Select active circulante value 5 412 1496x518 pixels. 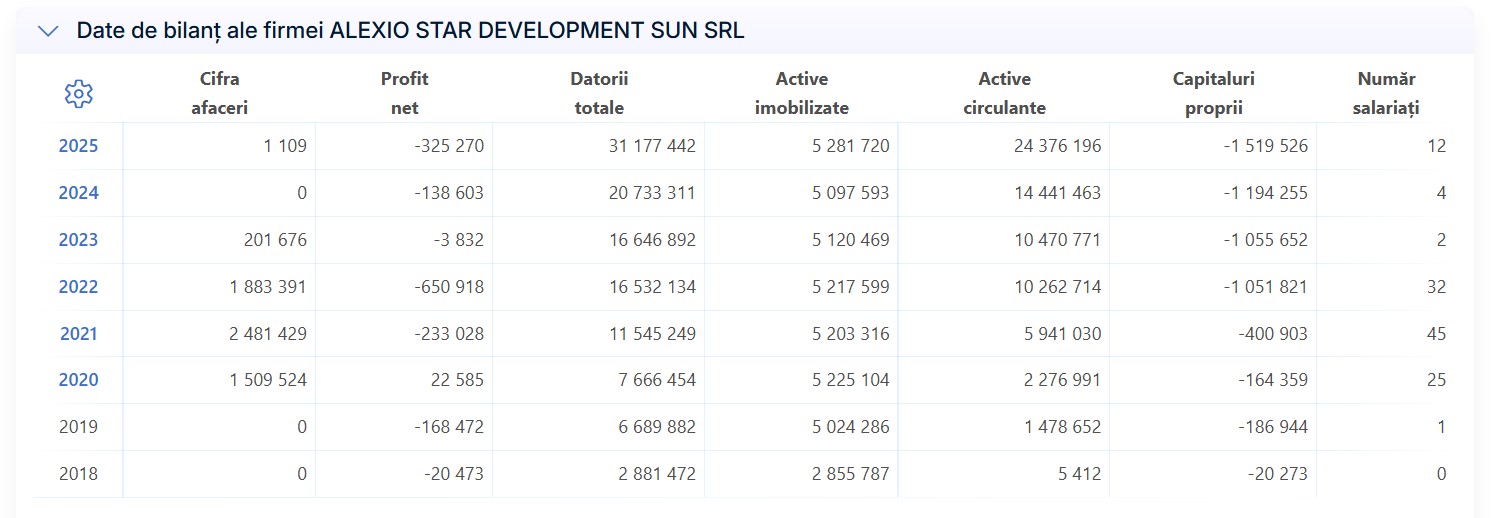1080,474
